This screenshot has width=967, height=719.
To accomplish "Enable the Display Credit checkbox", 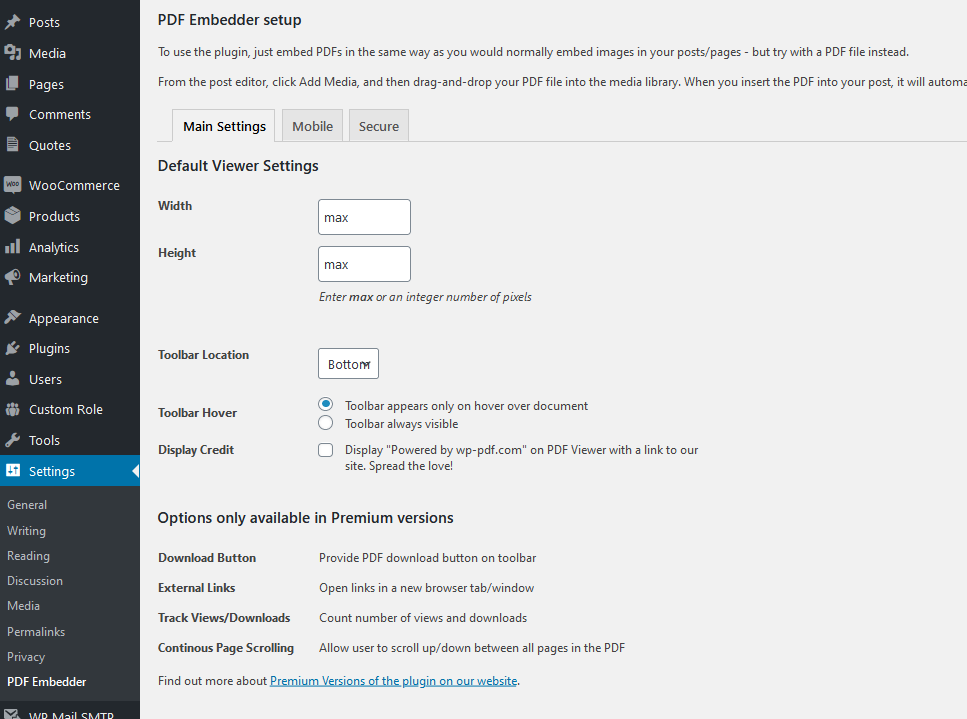I will click(326, 450).
